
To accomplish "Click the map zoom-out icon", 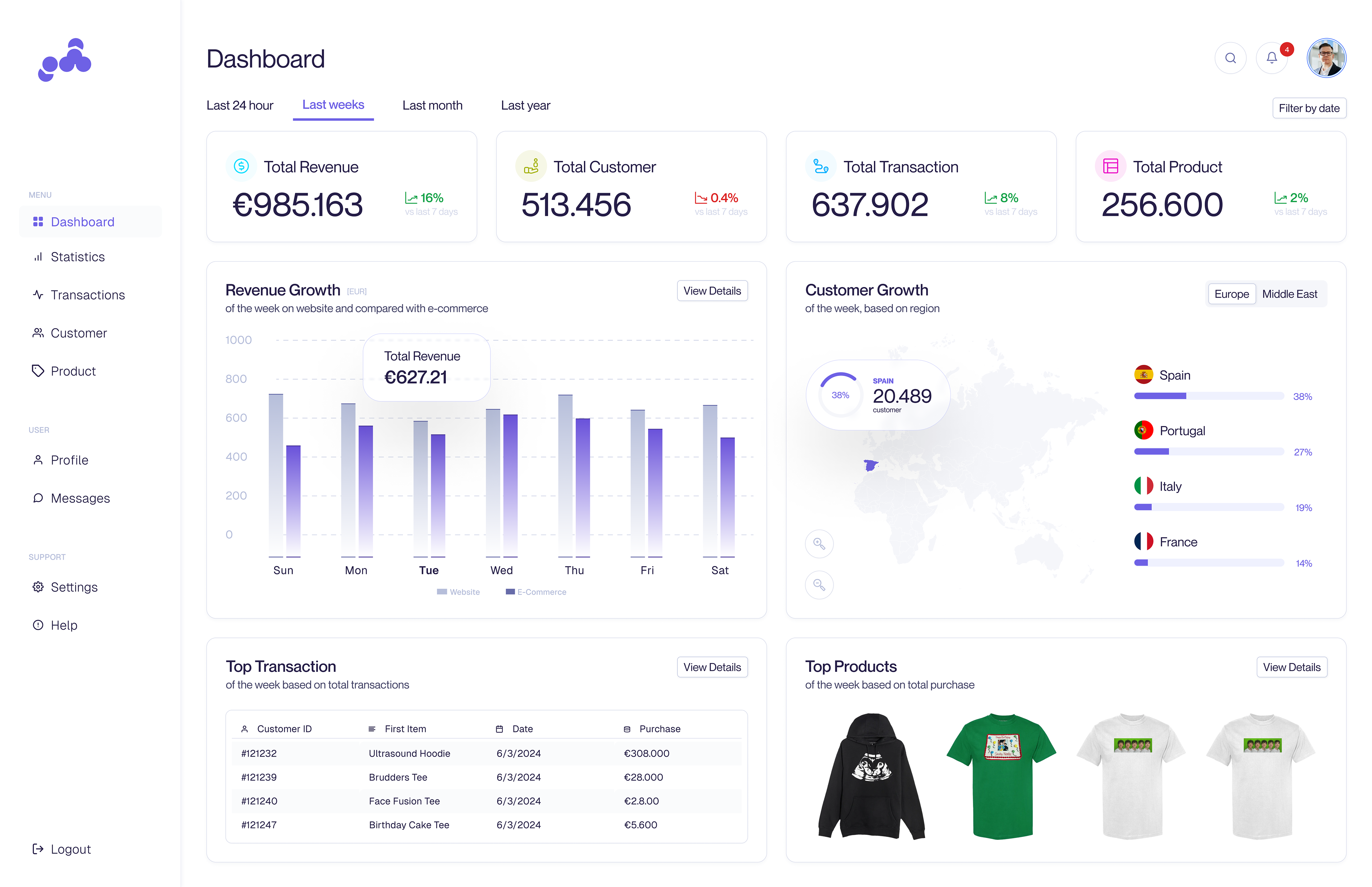I will [819, 585].
